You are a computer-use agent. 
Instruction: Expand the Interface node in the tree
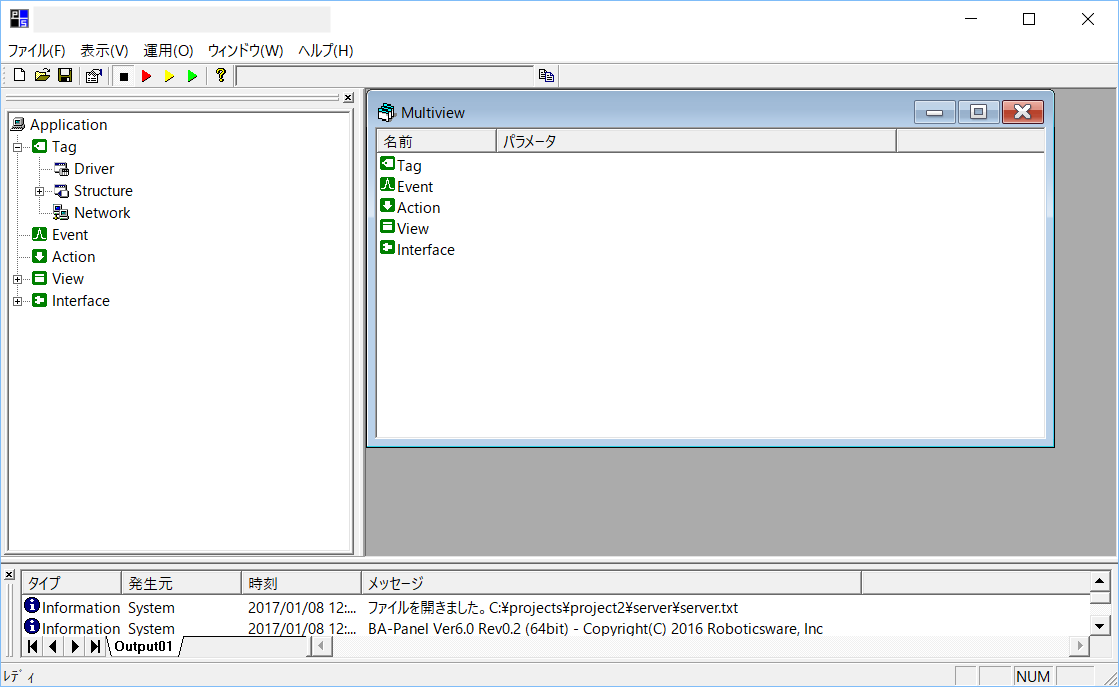point(17,301)
